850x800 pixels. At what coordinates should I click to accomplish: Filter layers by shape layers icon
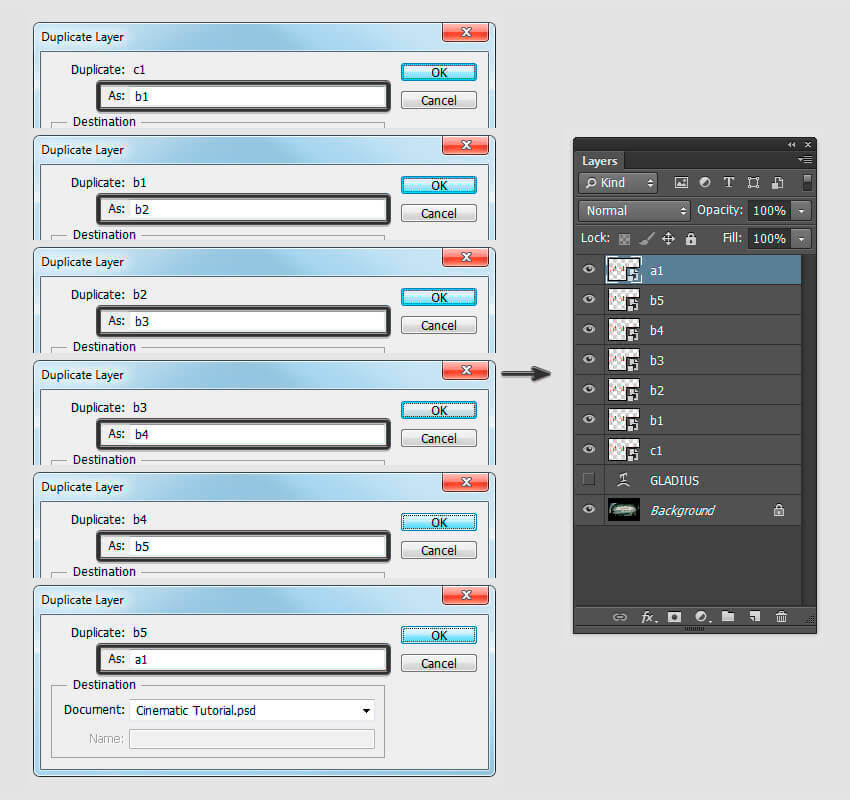(x=753, y=183)
